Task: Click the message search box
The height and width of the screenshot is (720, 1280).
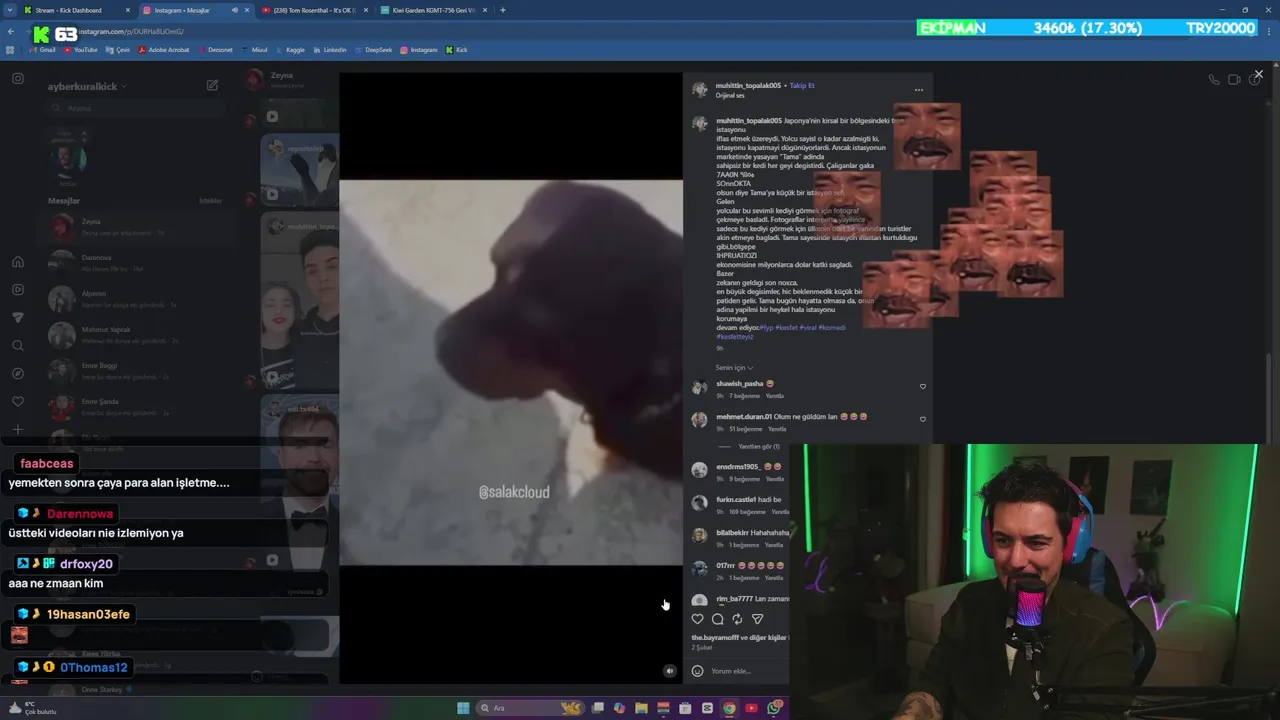Action: click(x=135, y=108)
